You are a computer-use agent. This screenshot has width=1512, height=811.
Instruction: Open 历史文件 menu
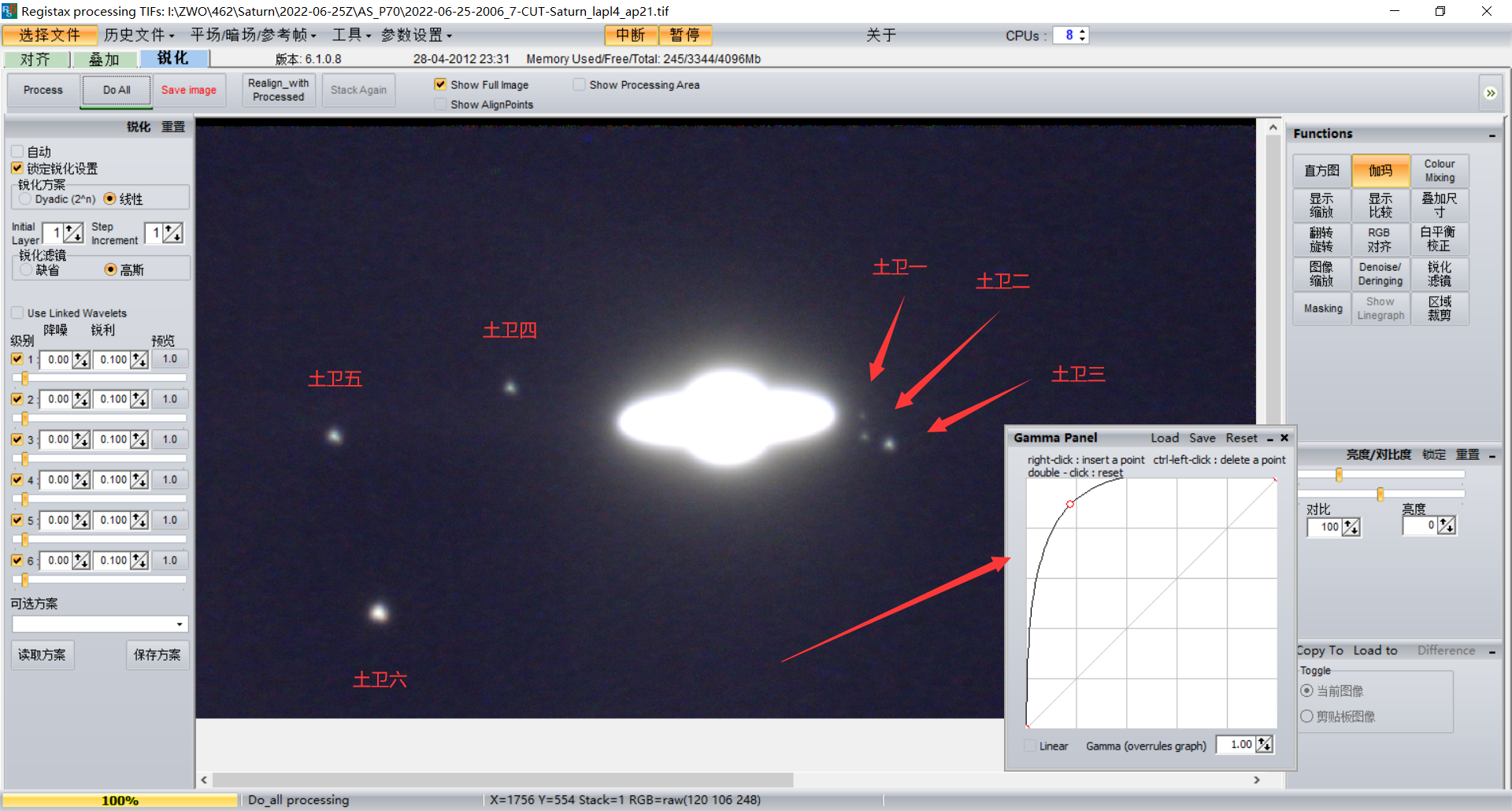(x=139, y=35)
